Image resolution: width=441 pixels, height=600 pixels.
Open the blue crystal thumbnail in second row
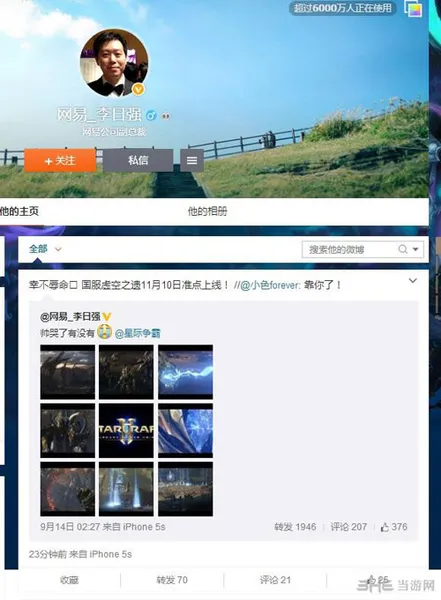185,430
